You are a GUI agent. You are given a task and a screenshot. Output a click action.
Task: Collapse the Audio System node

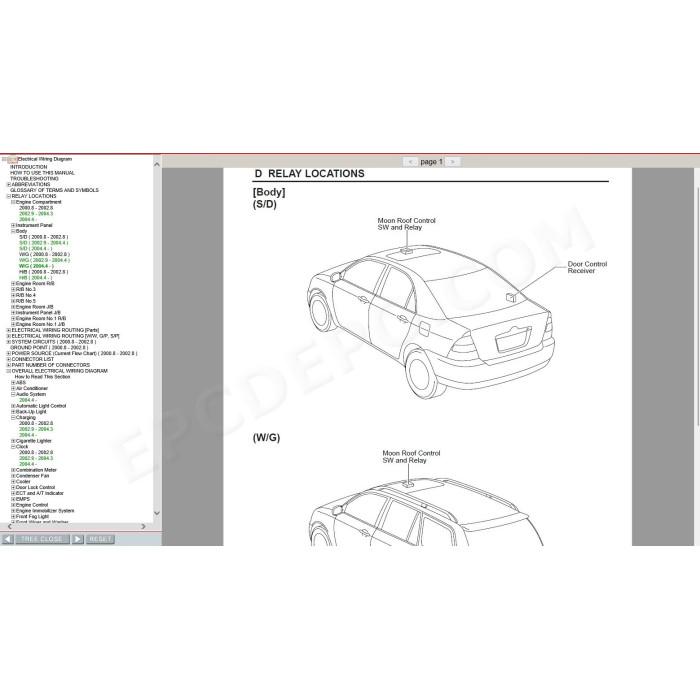pyautogui.click(x=13, y=394)
